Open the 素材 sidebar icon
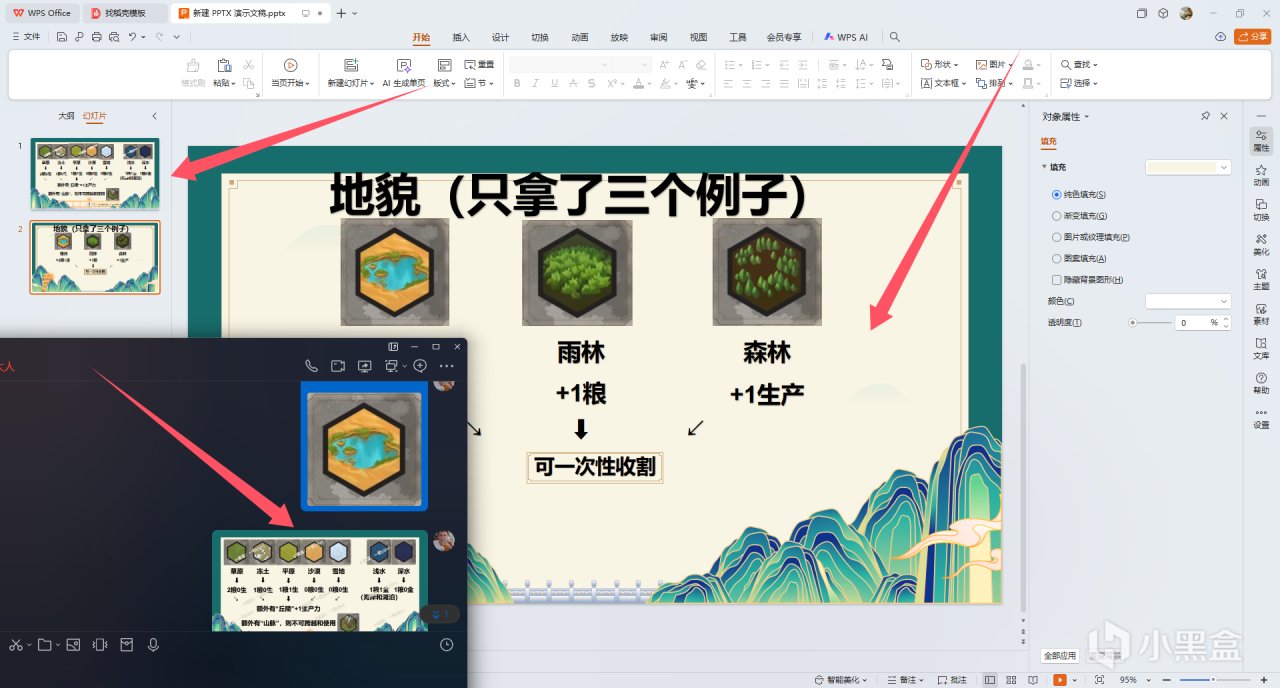Image resolution: width=1280 pixels, height=688 pixels. (1261, 313)
